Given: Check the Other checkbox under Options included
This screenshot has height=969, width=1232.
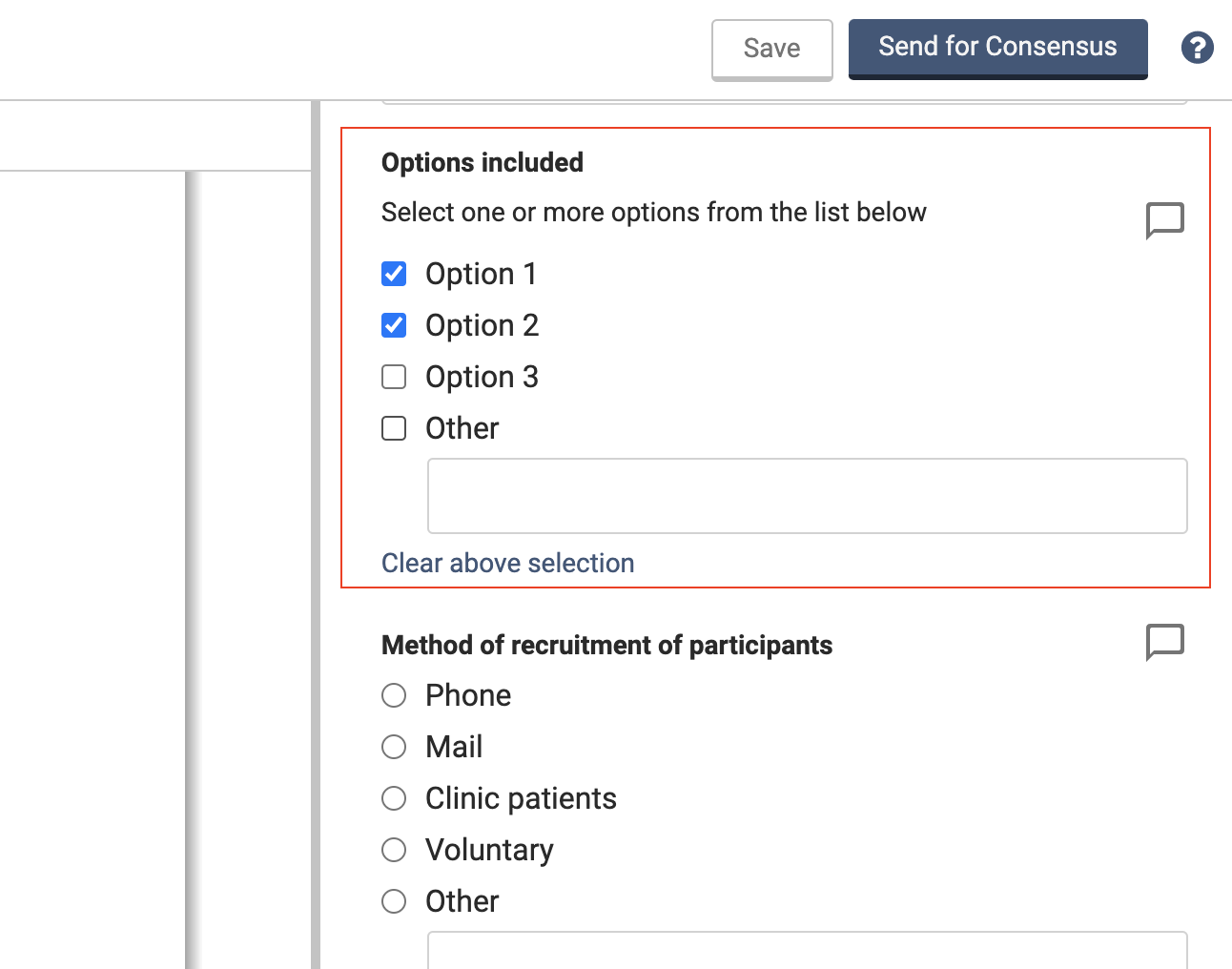Looking at the screenshot, I should tap(394, 429).
